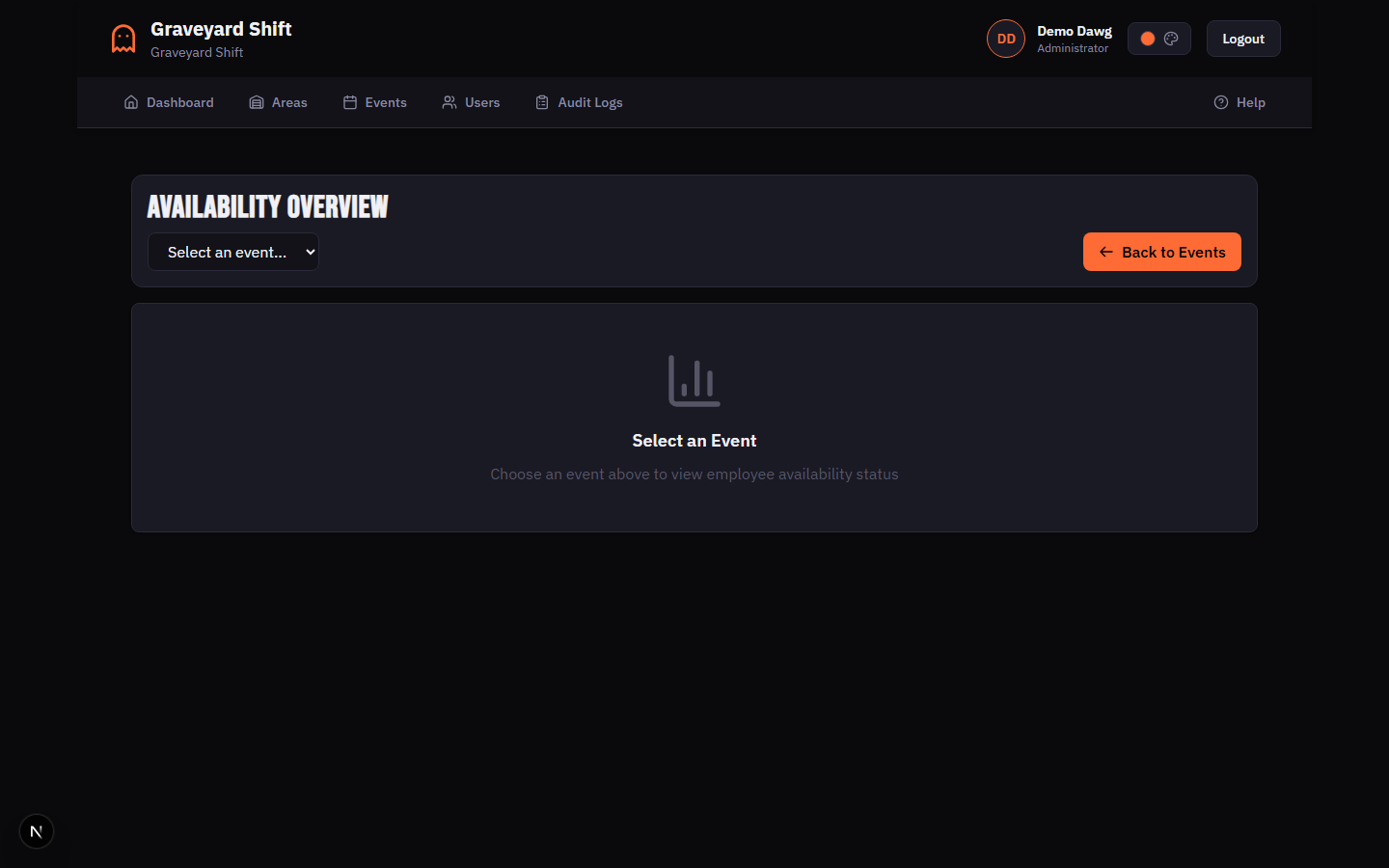This screenshot has width=1389, height=868.
Task: Click the N badge in the bottom corner
Action: (36, 830)
